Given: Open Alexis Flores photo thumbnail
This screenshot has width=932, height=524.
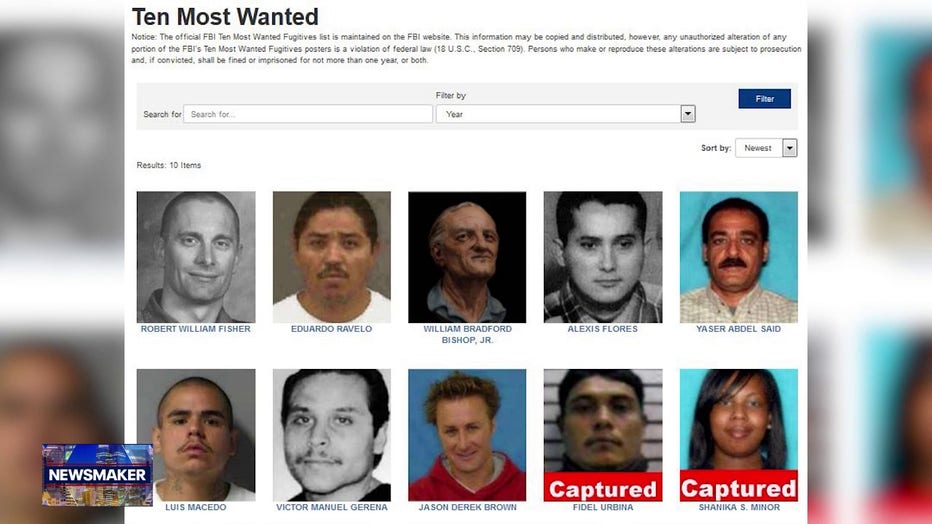Looking at the screenshot, I should [x=603, y=257].
